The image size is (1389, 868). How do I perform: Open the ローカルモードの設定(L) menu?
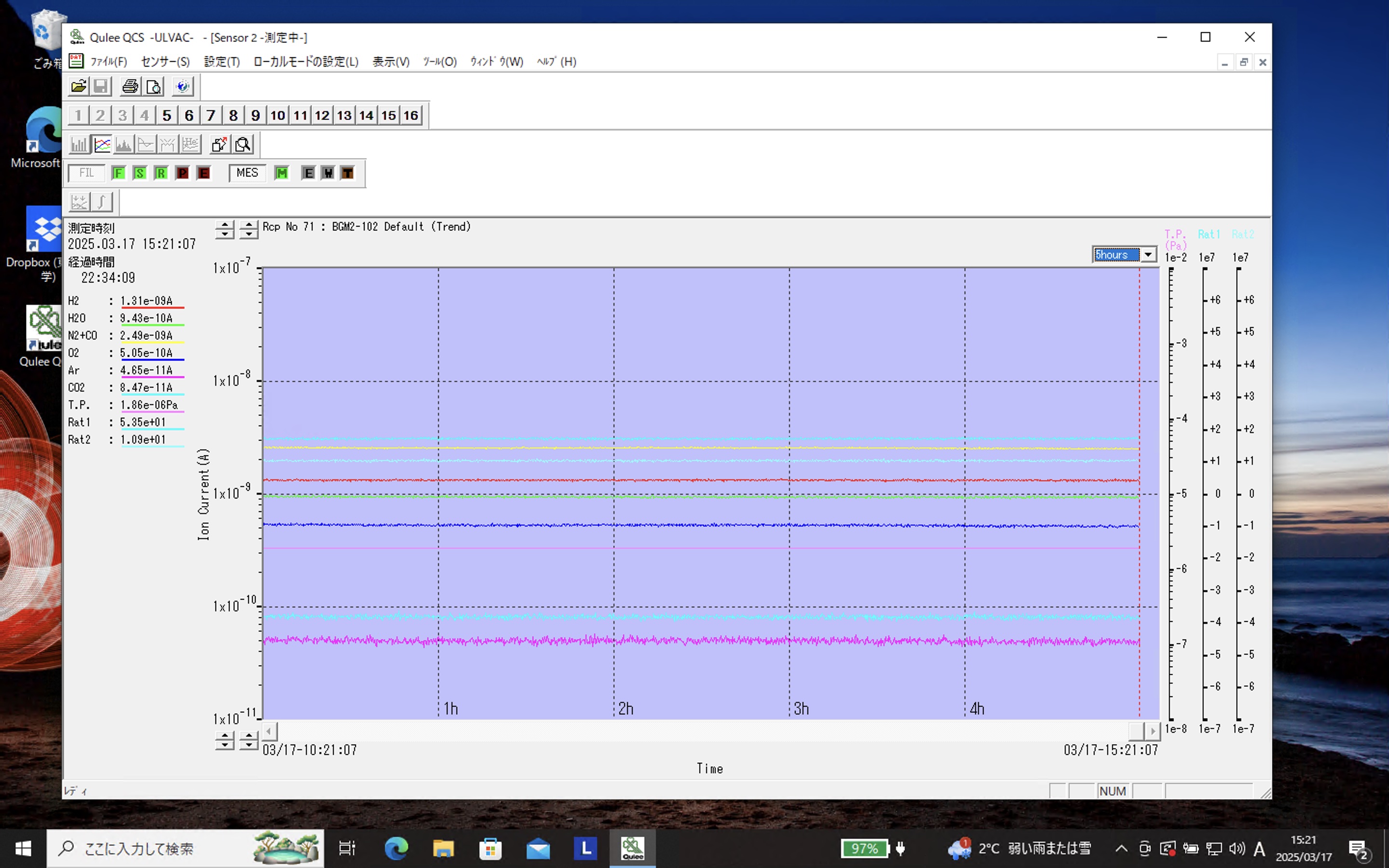(x=306, y=61)
